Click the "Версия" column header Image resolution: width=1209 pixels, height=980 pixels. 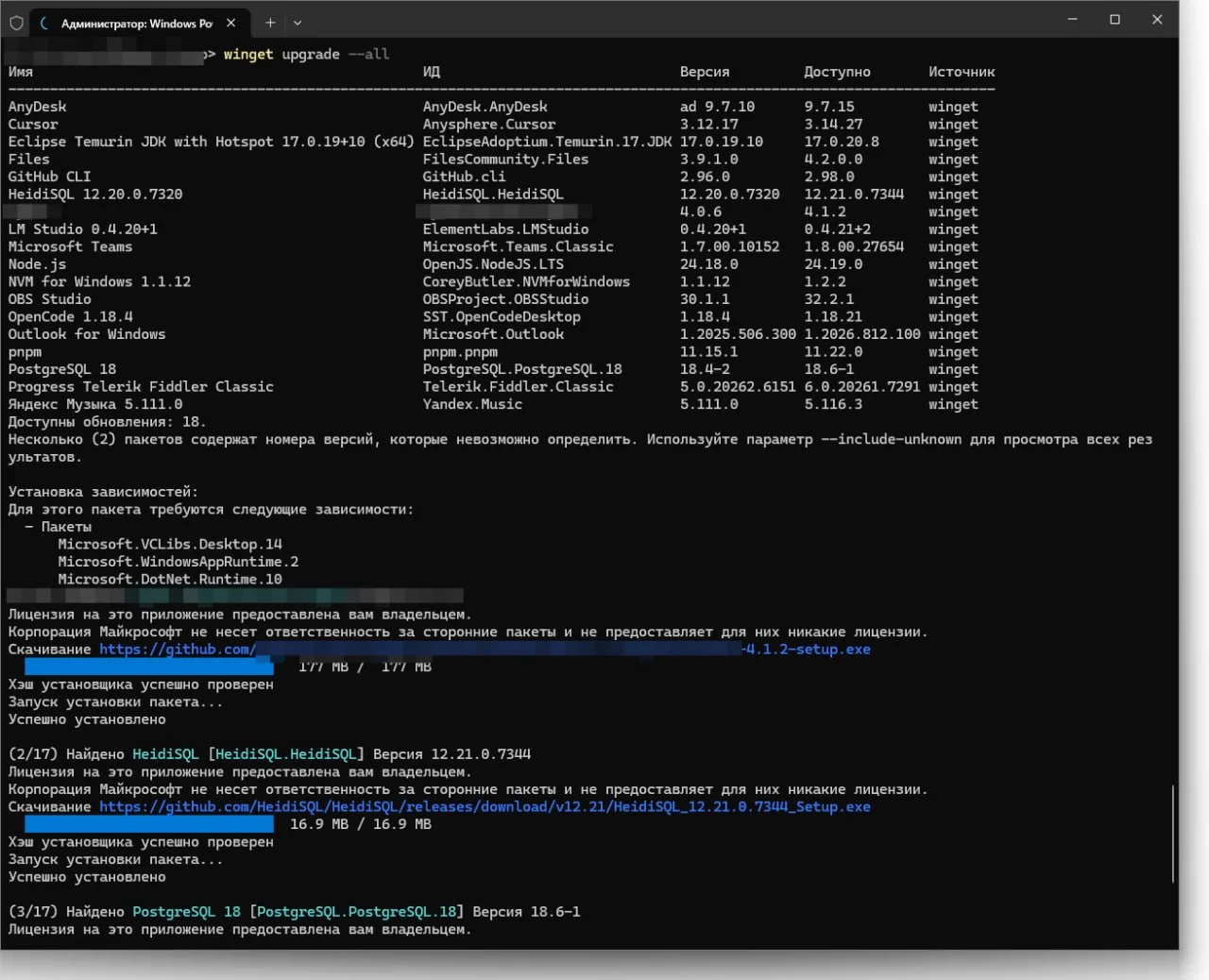click(705, 72)
